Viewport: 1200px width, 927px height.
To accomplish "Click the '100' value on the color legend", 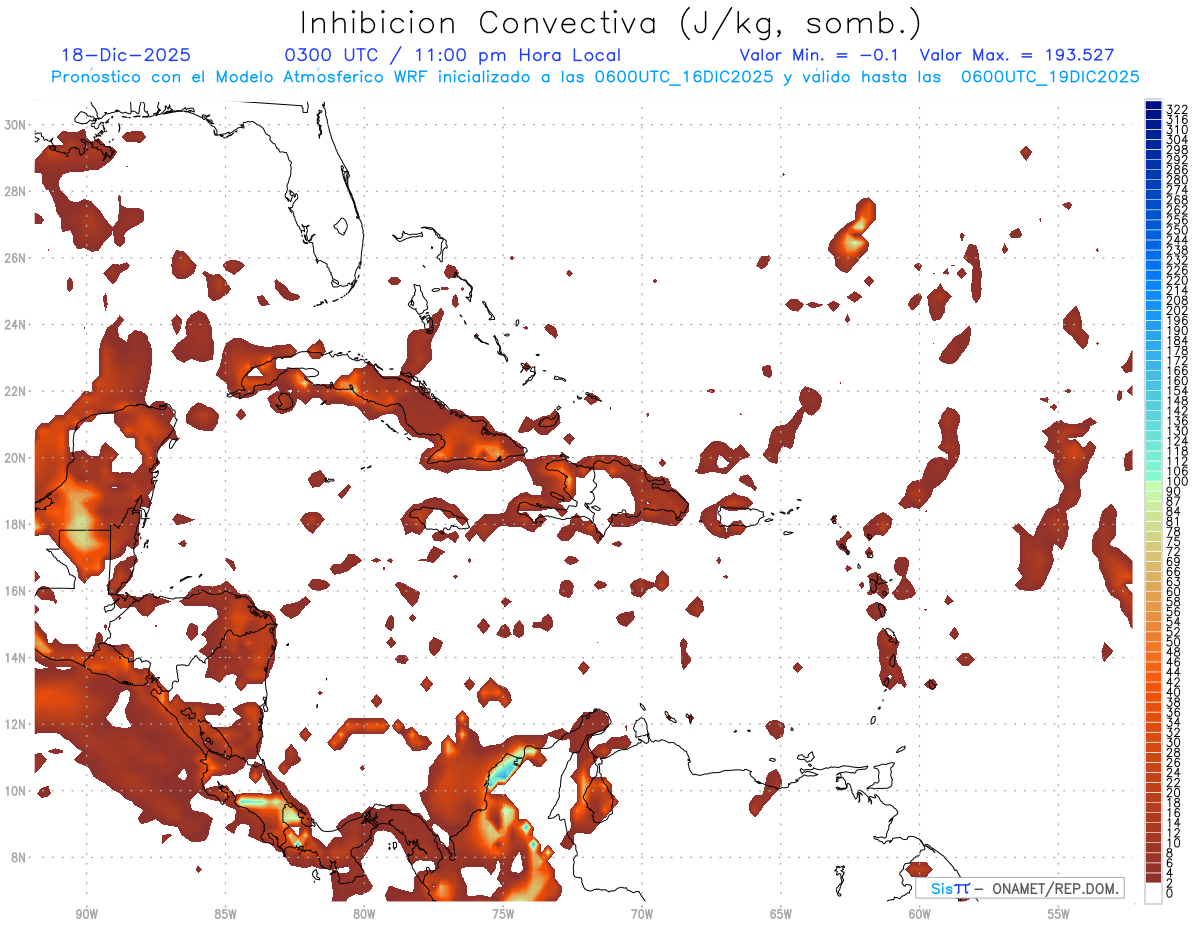I will [1177, 482].
